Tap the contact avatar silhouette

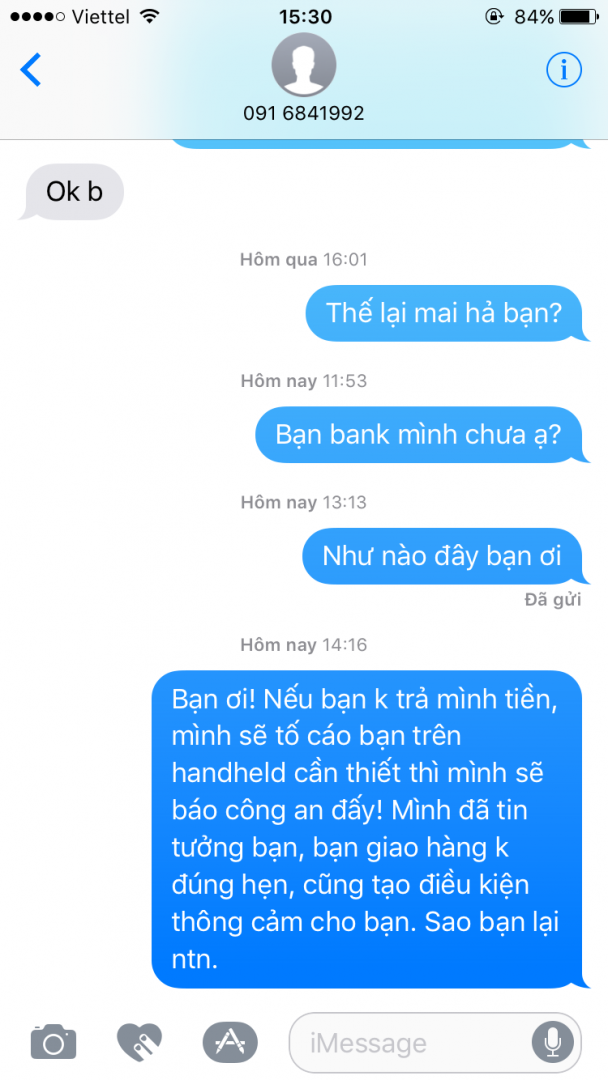pyautogui.click(x=304, y=64)
